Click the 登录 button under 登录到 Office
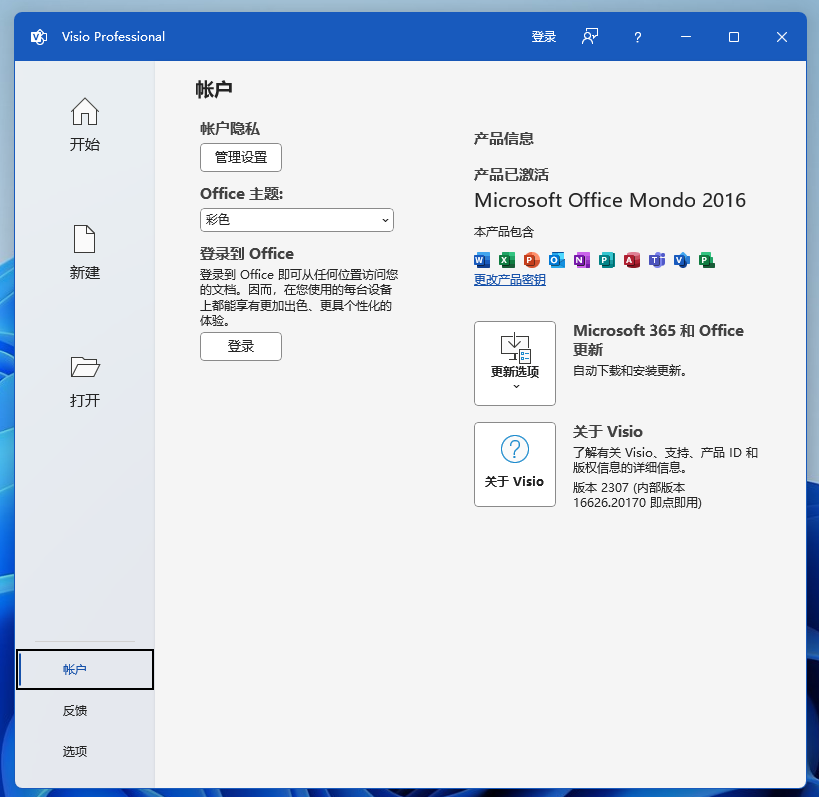Screen dimensions: 819x797 tap(241, 346)
